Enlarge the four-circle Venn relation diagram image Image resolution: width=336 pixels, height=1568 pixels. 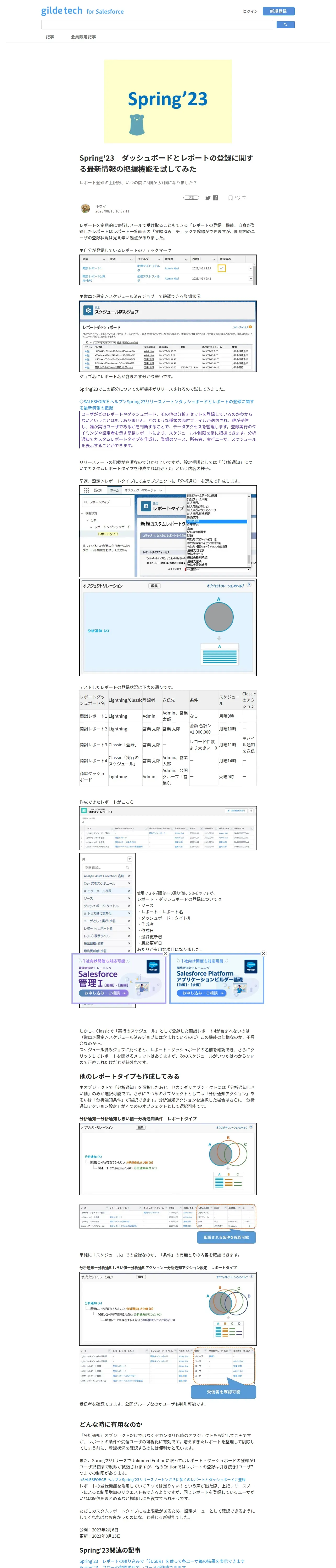point(168,1309)
